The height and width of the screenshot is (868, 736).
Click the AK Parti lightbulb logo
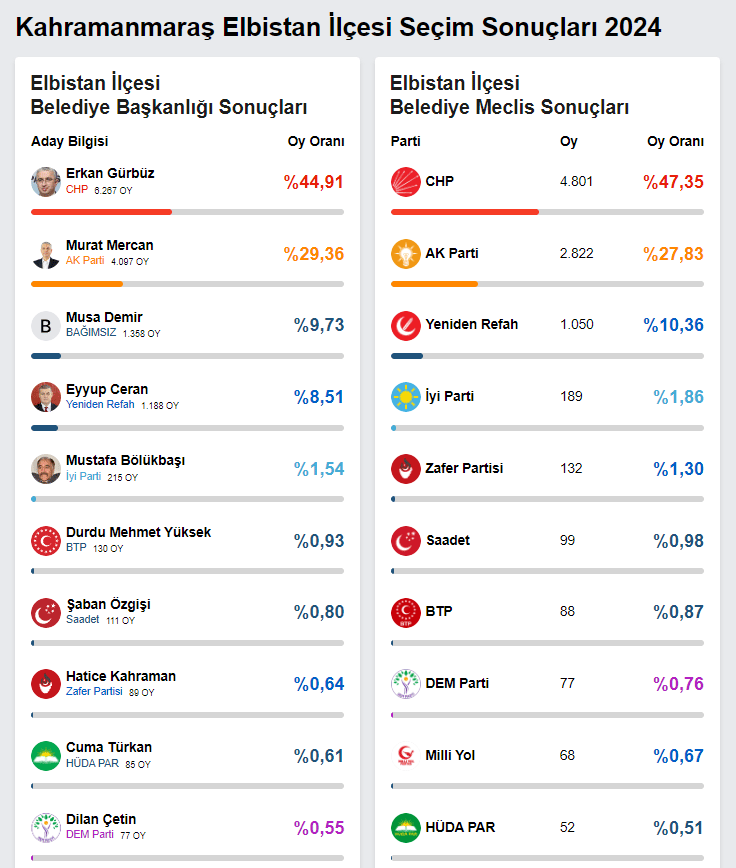pyautogui.click(x=406, y=254)
